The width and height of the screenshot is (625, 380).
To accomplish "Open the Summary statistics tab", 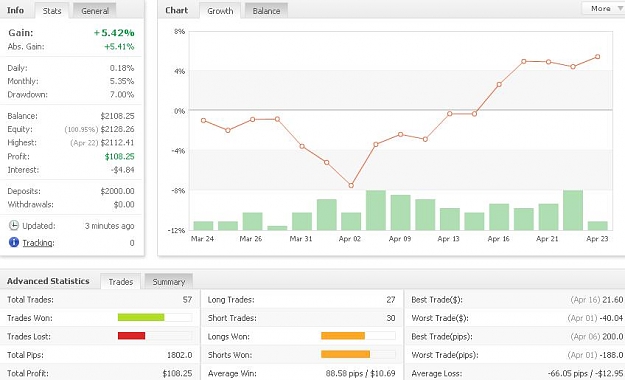I will [x=169, y=282].
